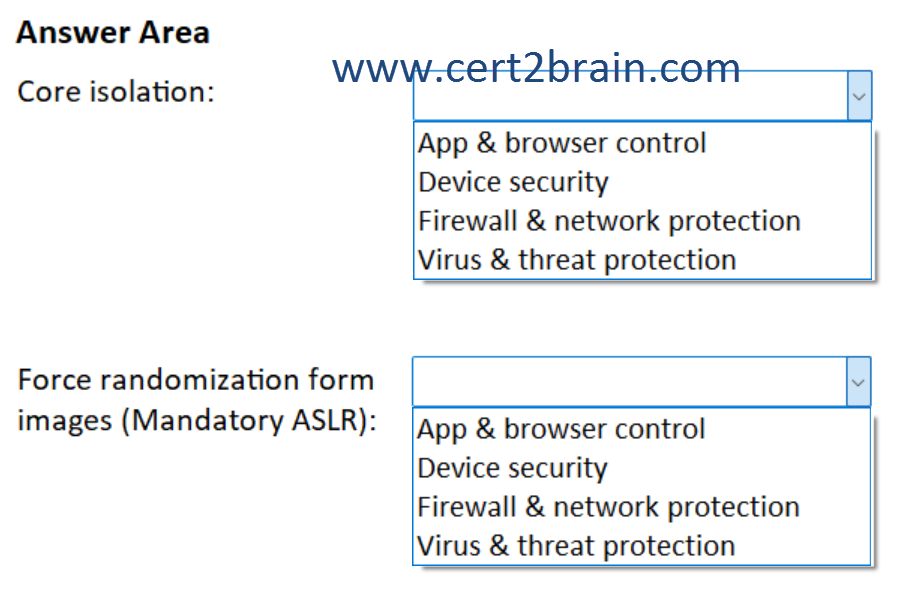900x594 pixels.
Task: Select Virus & threat protection for Core isolation
Action: click(x=577, y=260)
